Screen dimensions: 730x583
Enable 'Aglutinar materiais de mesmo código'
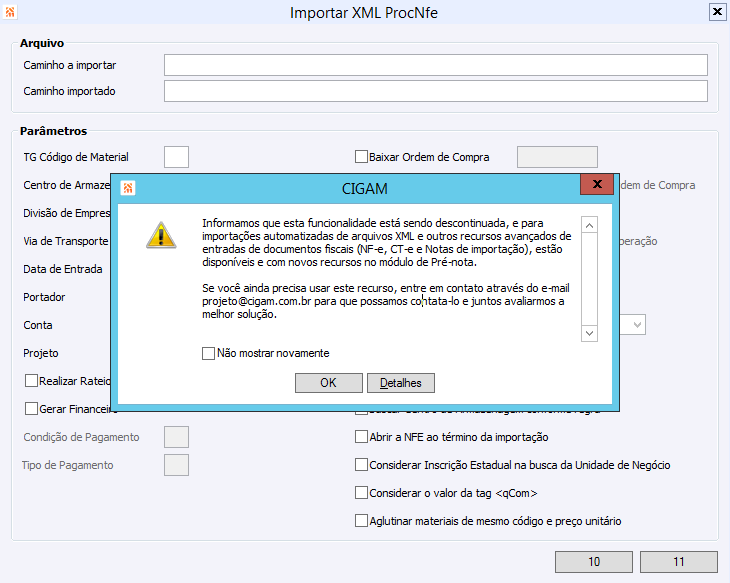pos(361,521)
